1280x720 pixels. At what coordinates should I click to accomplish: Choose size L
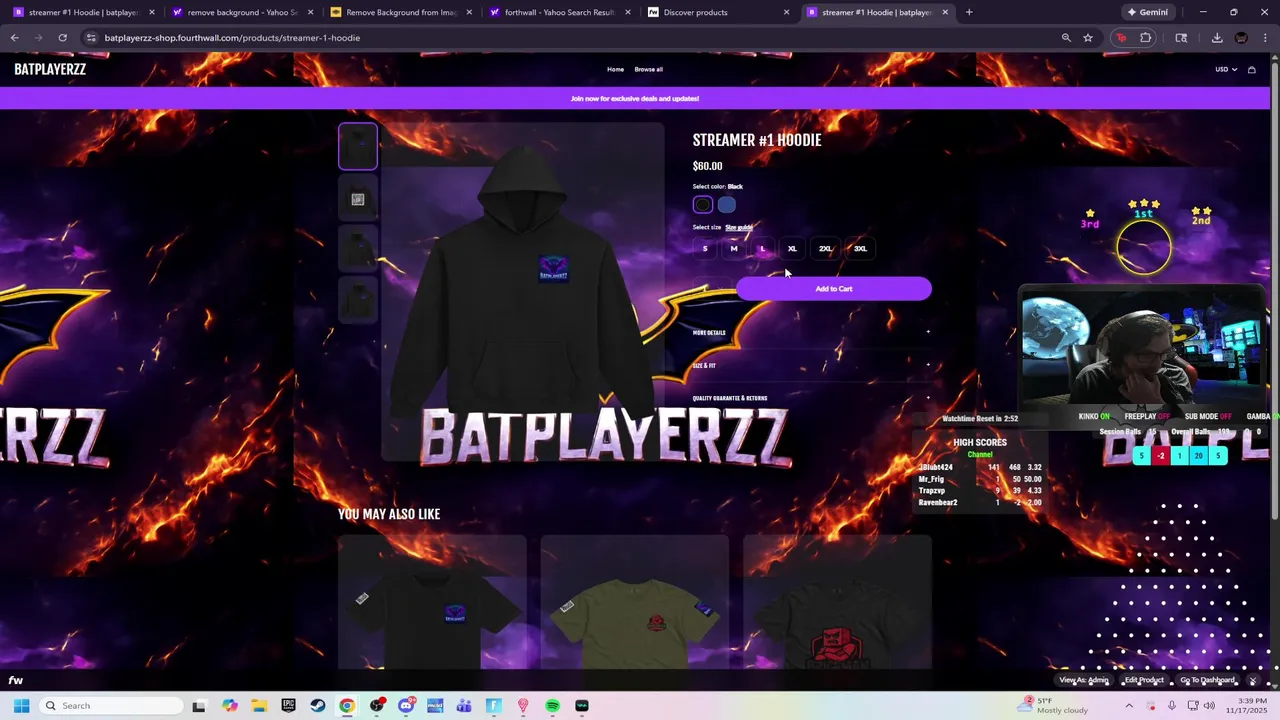(762, 249)
